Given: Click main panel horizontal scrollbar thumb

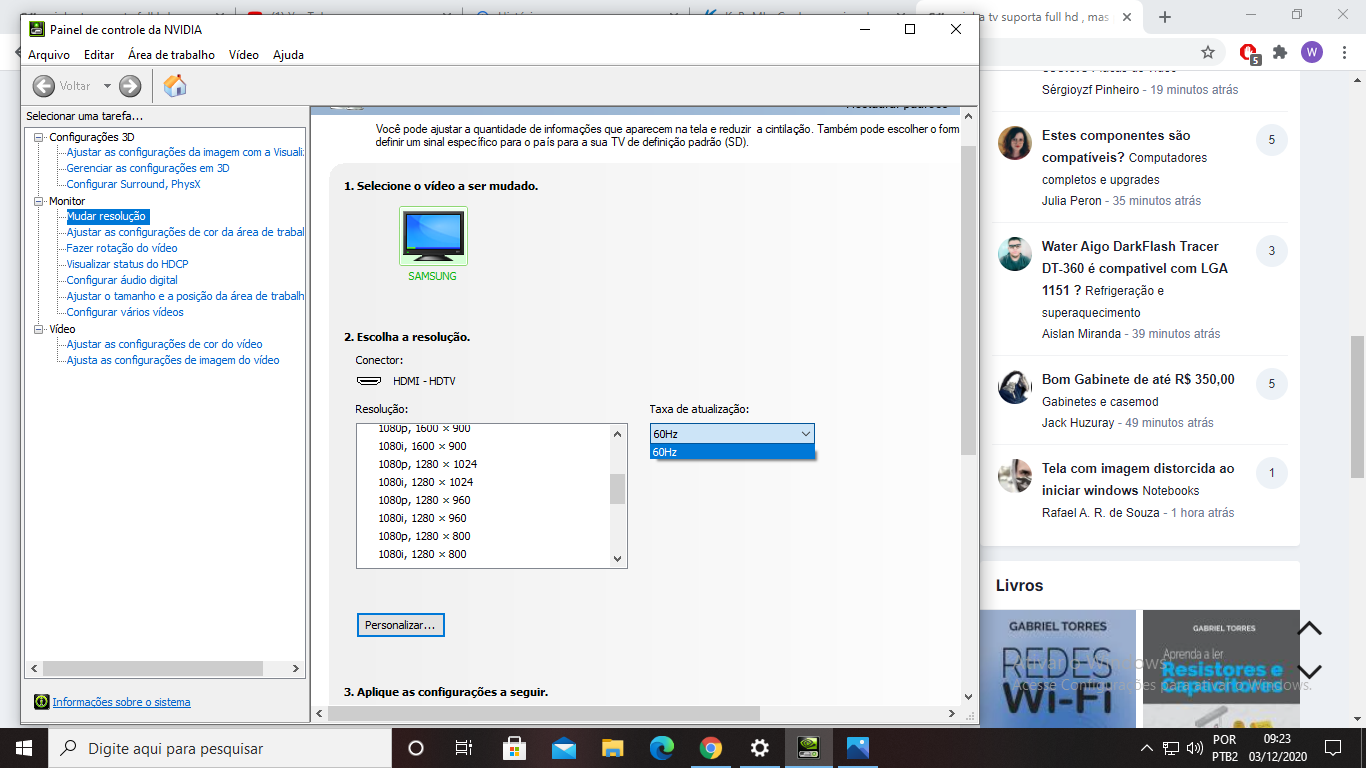Looking at the screenshot, I should [544, 713].
